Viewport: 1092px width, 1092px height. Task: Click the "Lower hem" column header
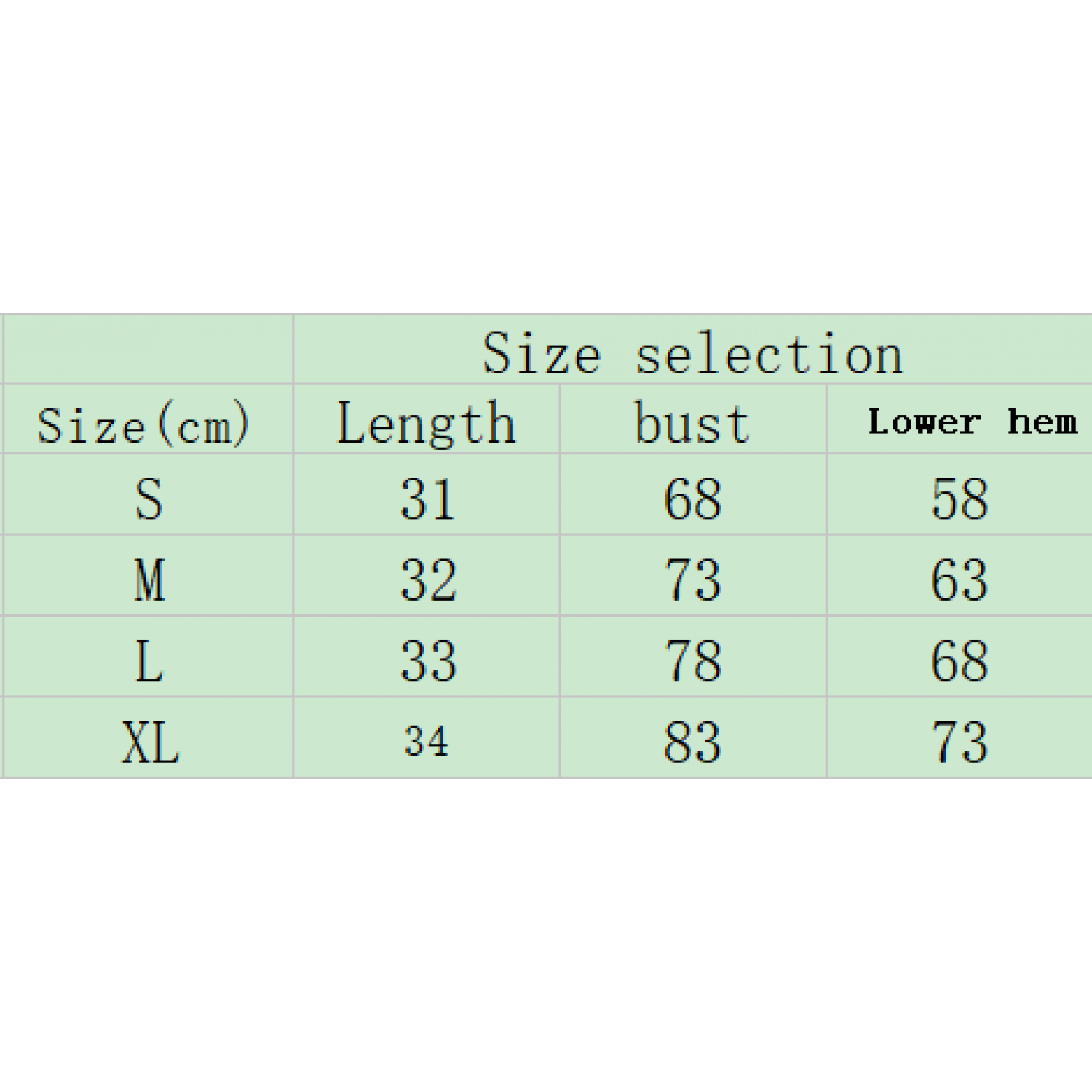[x=972, y=422]
